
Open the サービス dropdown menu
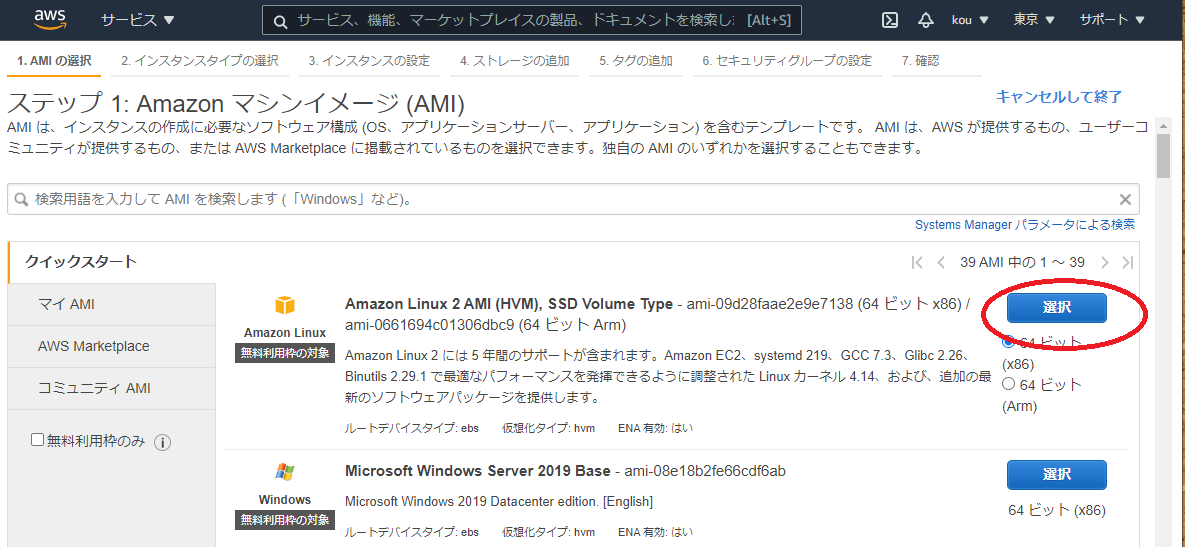(138, 20)
